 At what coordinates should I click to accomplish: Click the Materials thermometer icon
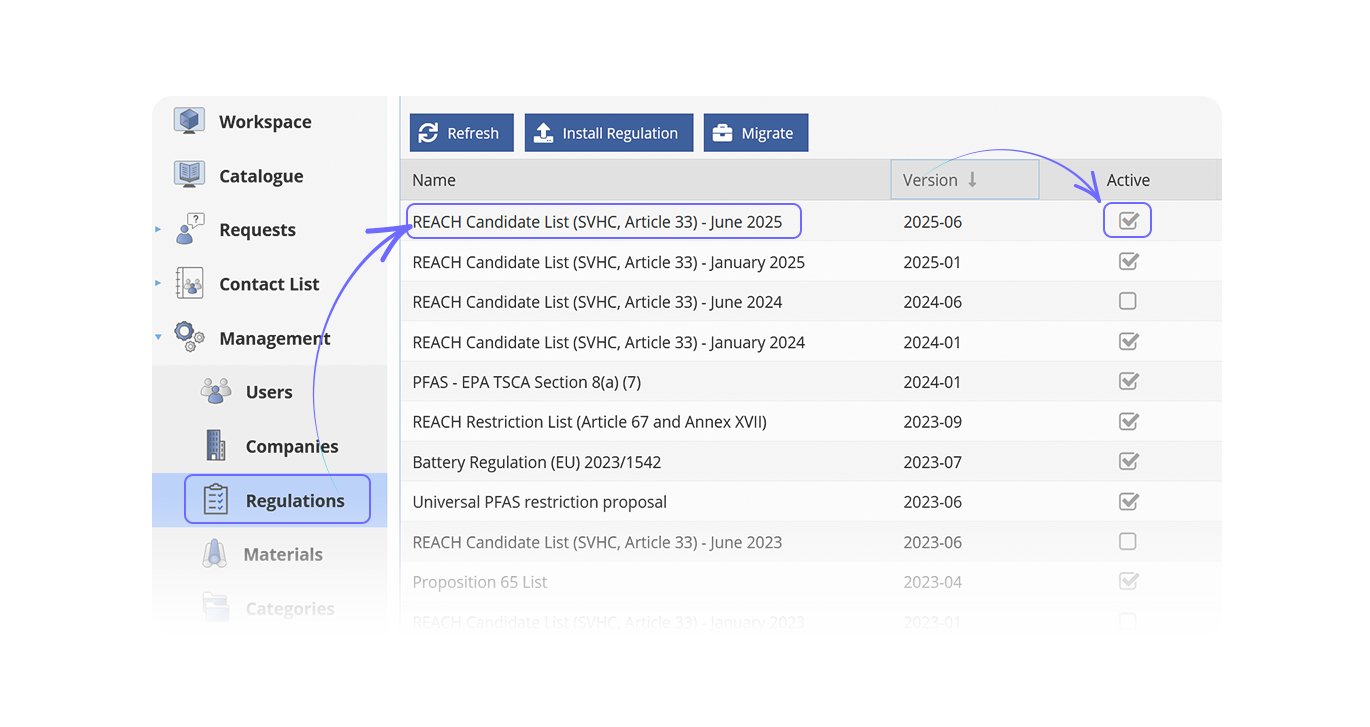[215, 553]
